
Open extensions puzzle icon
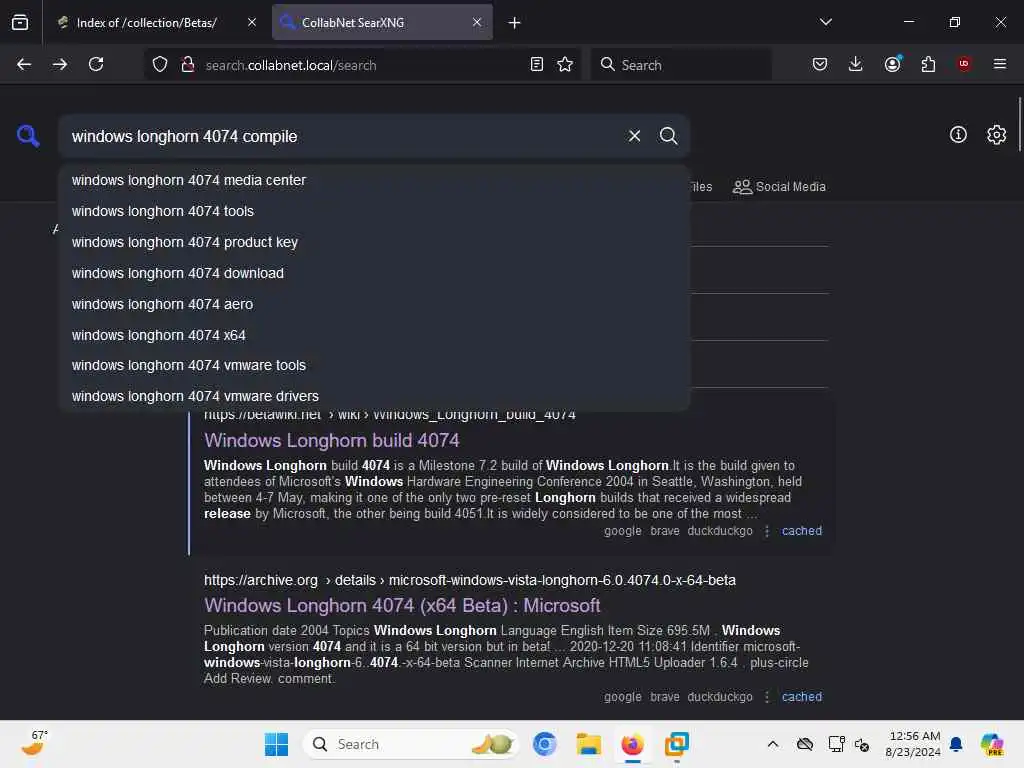(x=928, y=64)
